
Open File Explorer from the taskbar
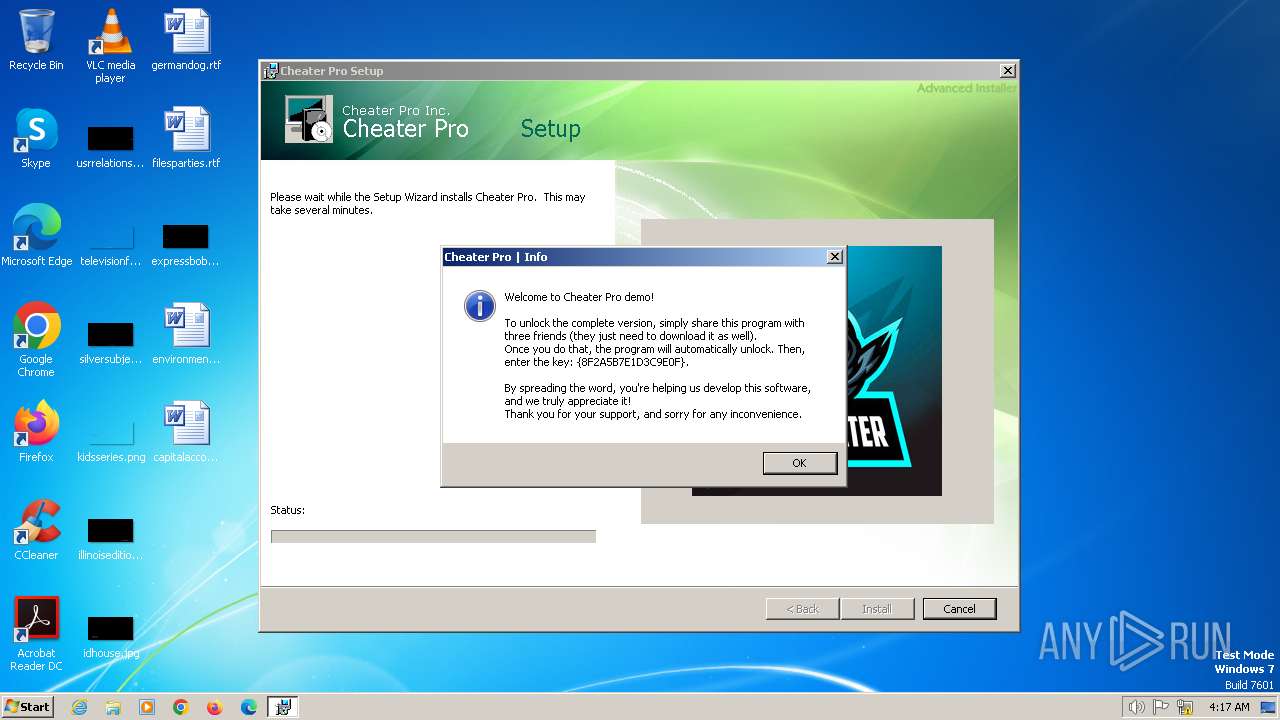(113, 707)
